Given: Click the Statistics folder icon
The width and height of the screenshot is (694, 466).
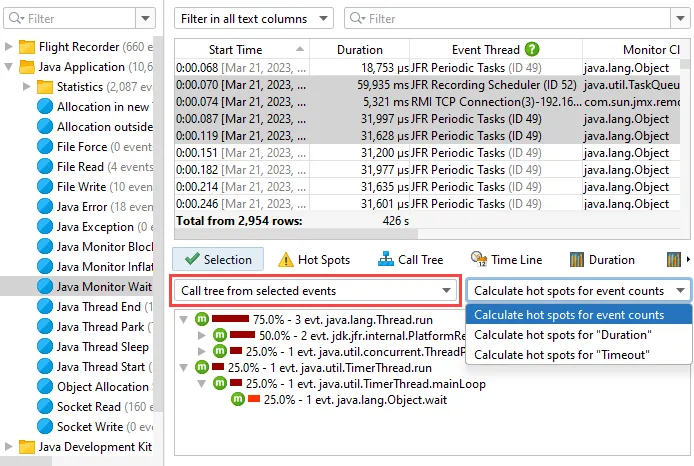Looking at the screenshot, I should click(x=45, y=87).
